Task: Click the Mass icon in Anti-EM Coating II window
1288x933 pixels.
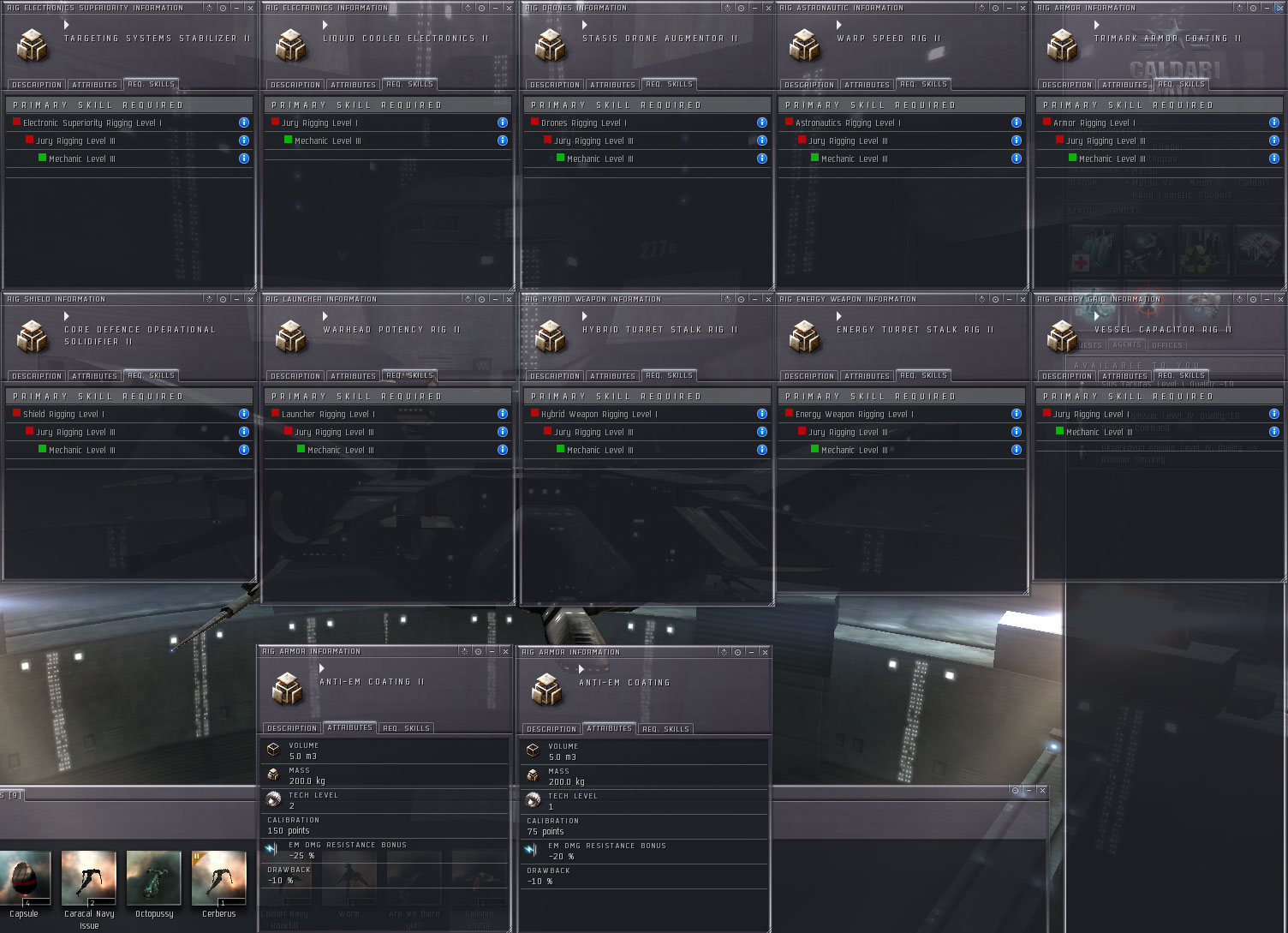Action: 273,775
